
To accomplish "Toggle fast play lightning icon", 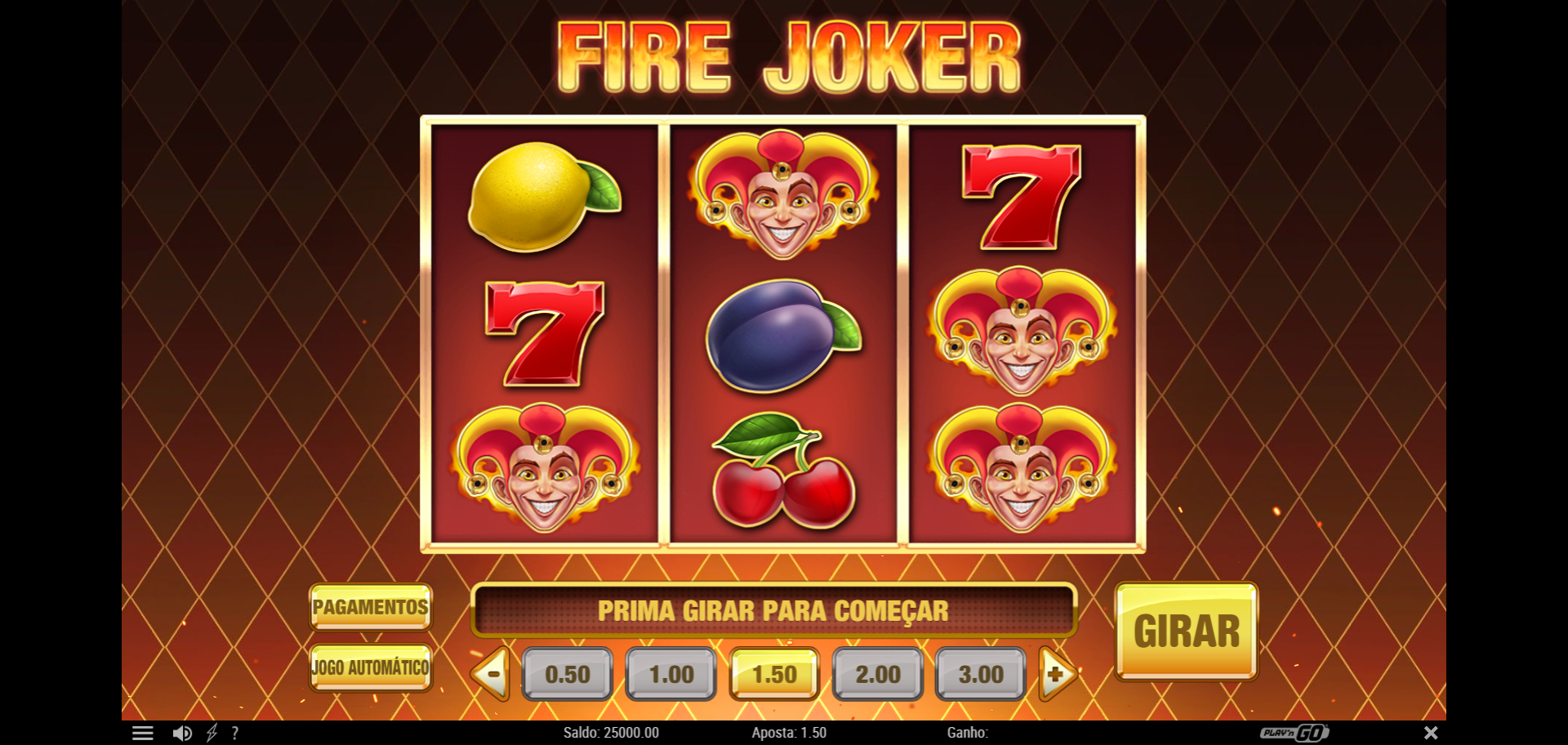I will click(x=212, y=733).
